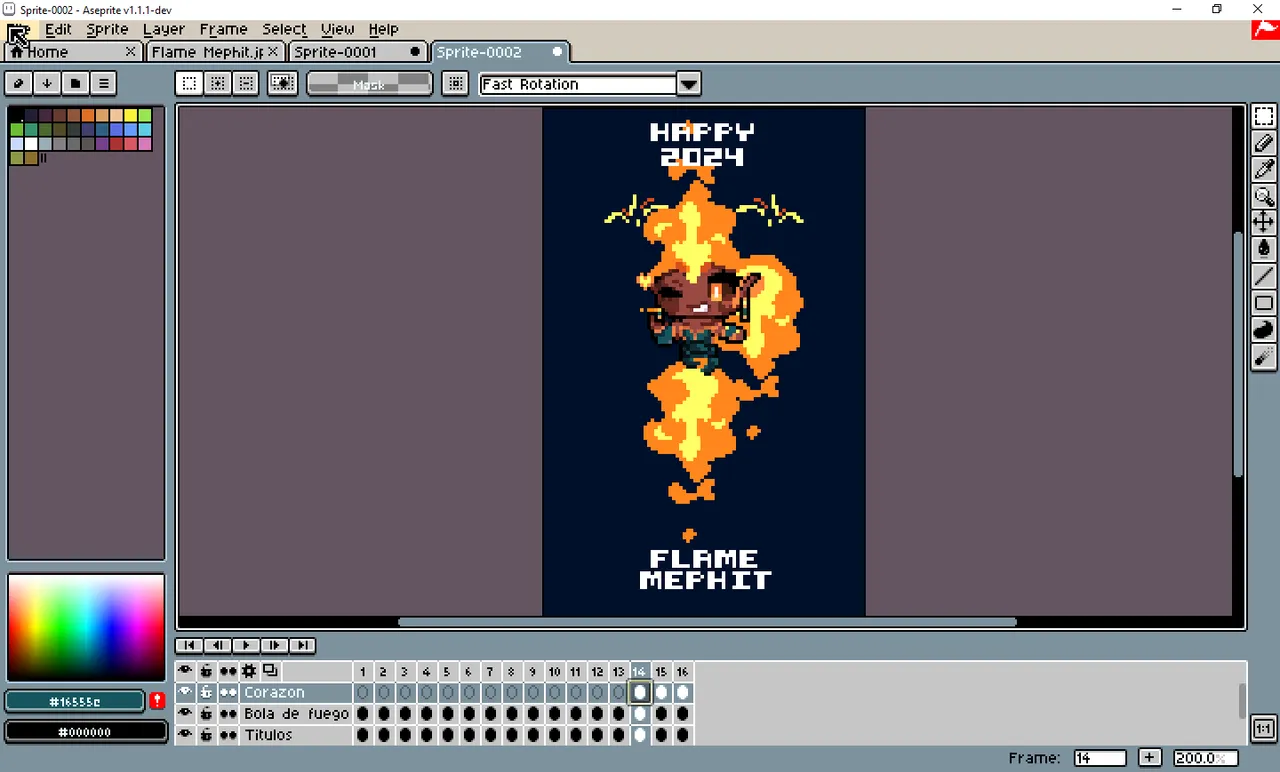This screenshot has height=772, width=1280.
Task: Click the plus button next to Frame field
Action: [x=1150, y=758]
